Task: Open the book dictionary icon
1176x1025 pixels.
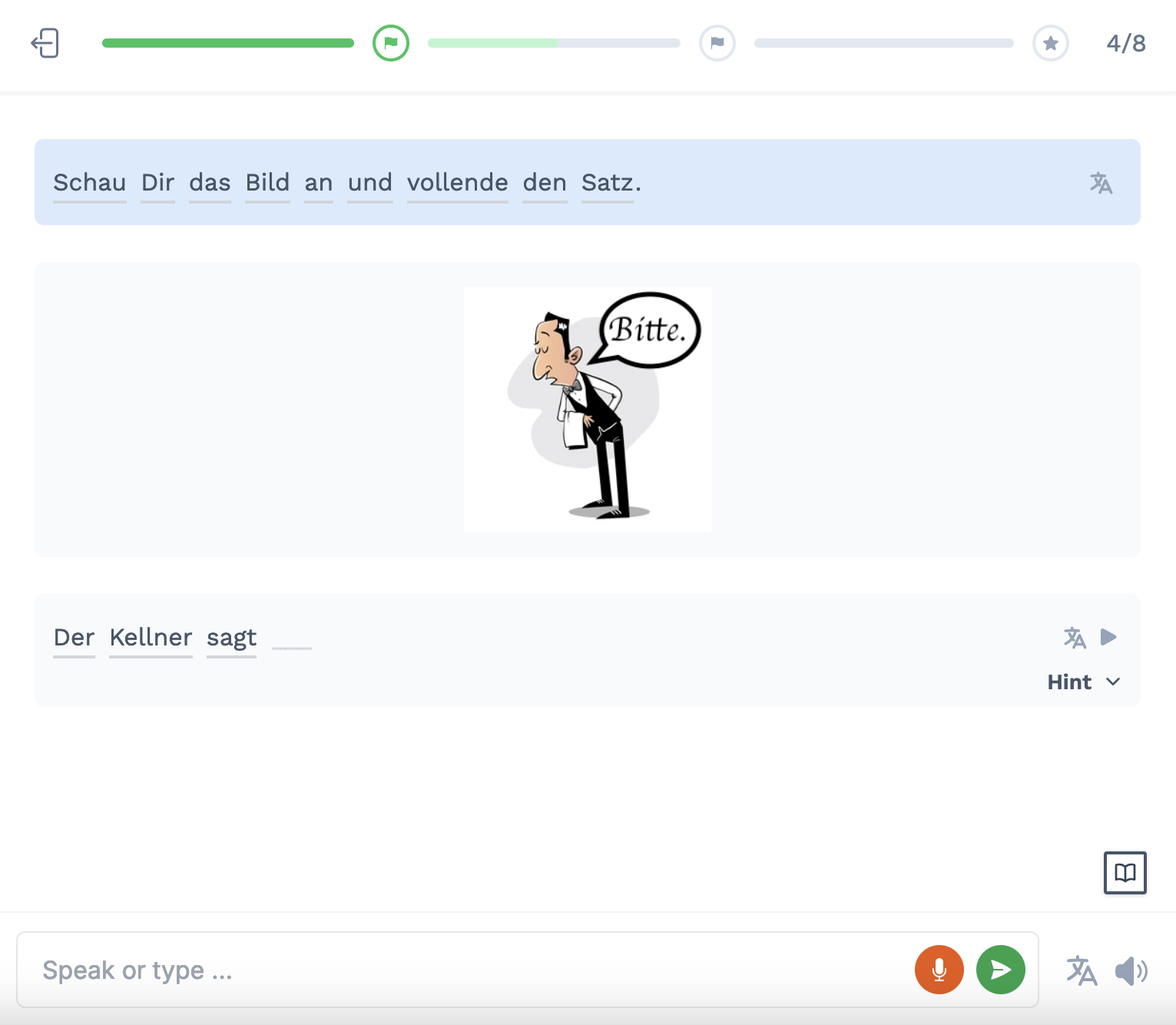Action: tap(1125, 873)
